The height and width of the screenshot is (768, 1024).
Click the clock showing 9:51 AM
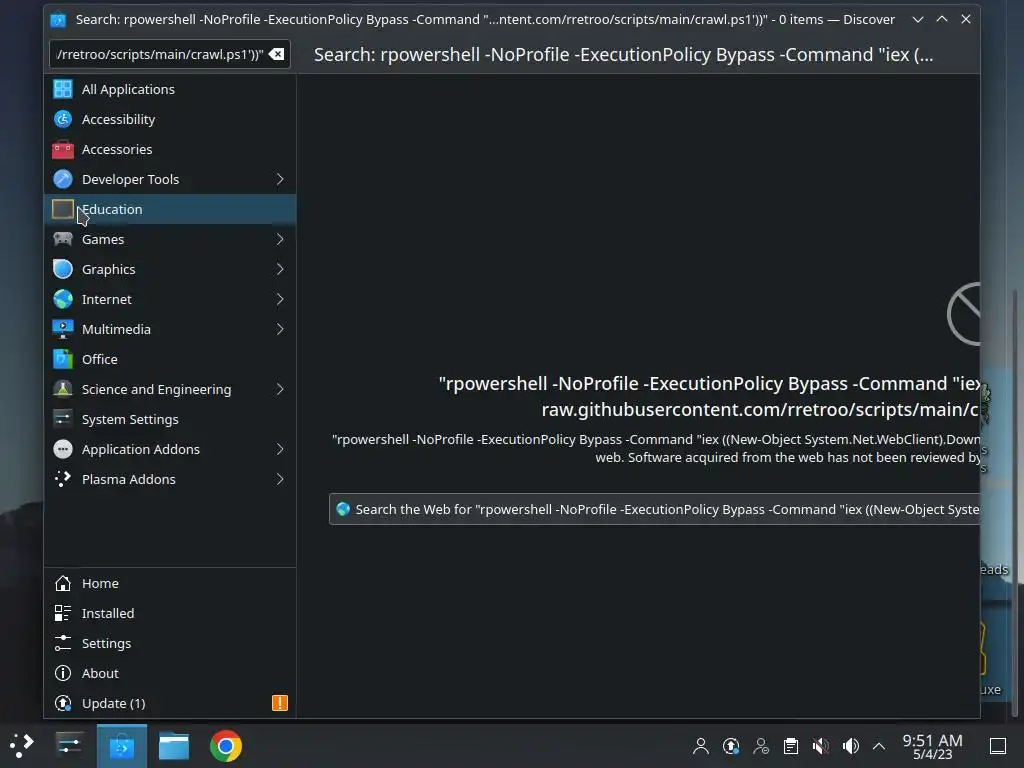pyautogui.click(x=933, y=746)
